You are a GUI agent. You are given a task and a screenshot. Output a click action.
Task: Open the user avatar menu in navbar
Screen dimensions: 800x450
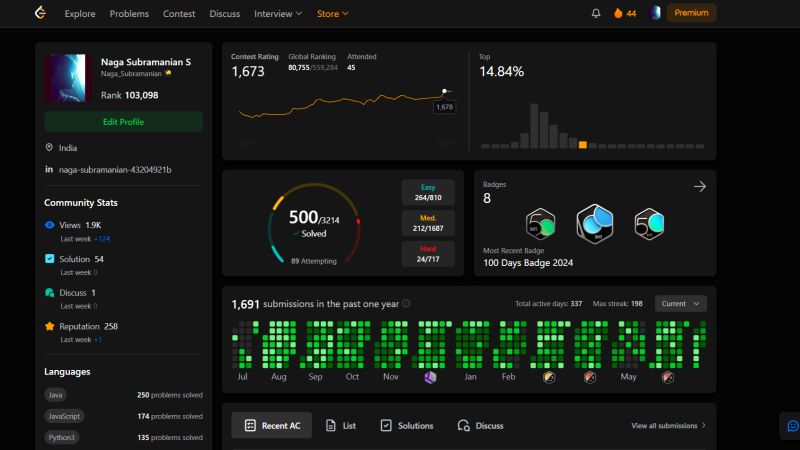click(x=656, y=13)
